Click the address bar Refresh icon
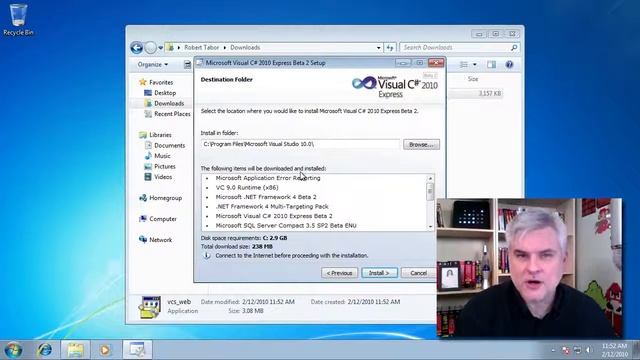This screenshot has width=640, height=360. coord(390,48)
